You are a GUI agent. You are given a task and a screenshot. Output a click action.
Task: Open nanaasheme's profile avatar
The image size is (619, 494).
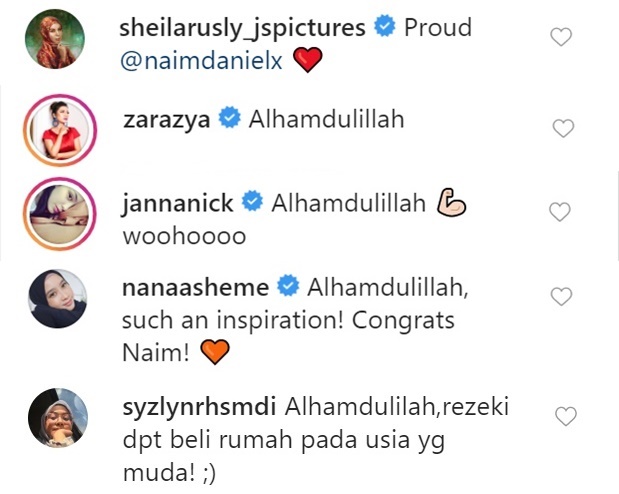click(x=58, y=299)
